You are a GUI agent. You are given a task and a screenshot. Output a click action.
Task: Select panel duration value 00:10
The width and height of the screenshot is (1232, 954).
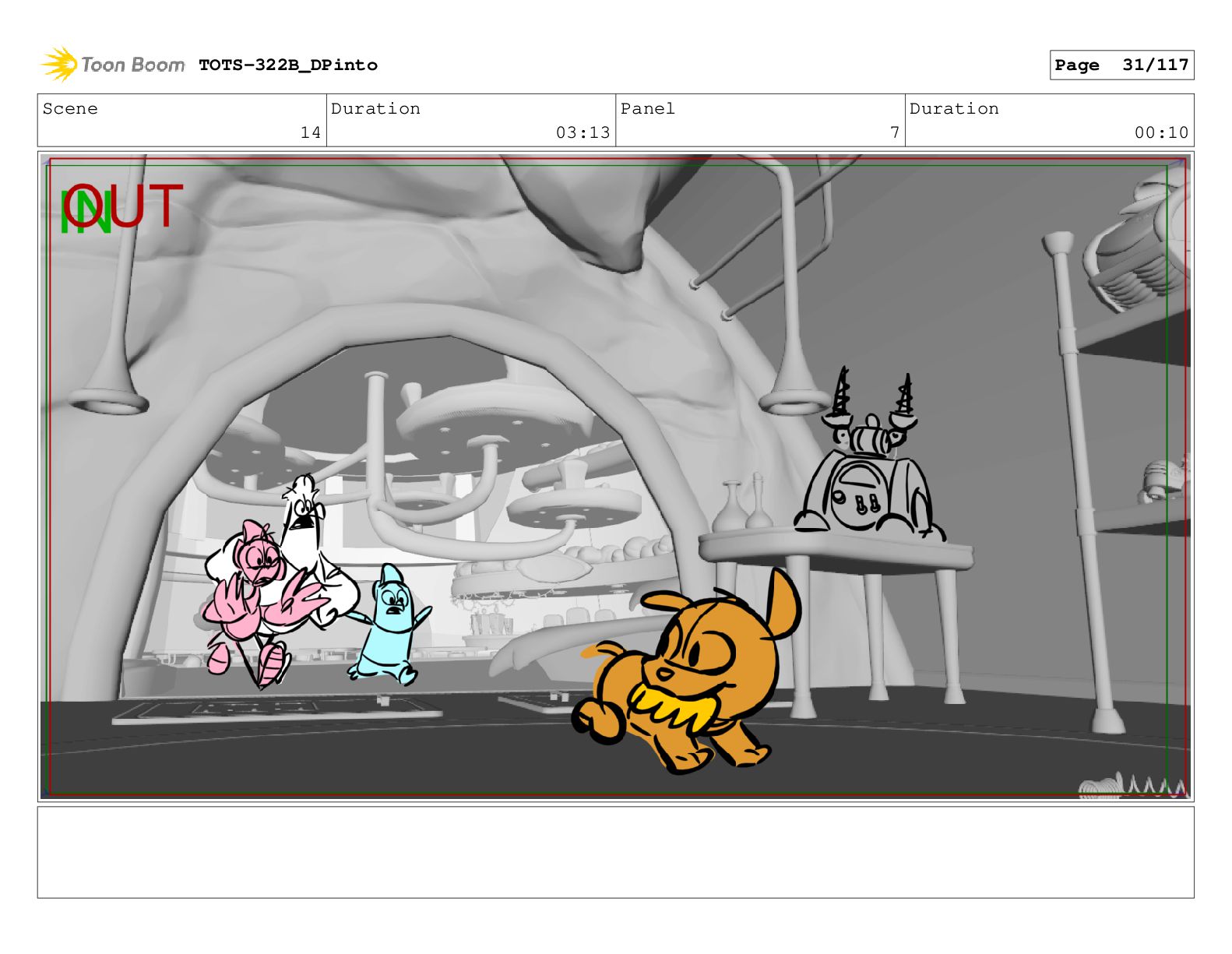1161,133
